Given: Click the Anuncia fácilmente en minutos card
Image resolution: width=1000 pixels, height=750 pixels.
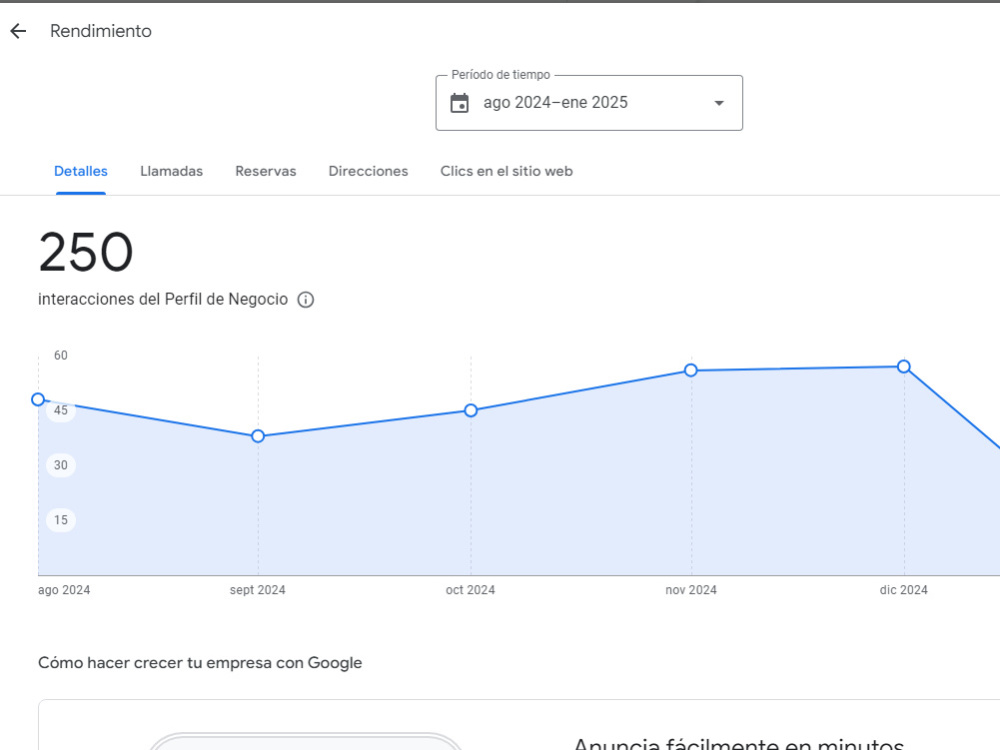Looking at the screenshot, I should click(x=519, y=725).
